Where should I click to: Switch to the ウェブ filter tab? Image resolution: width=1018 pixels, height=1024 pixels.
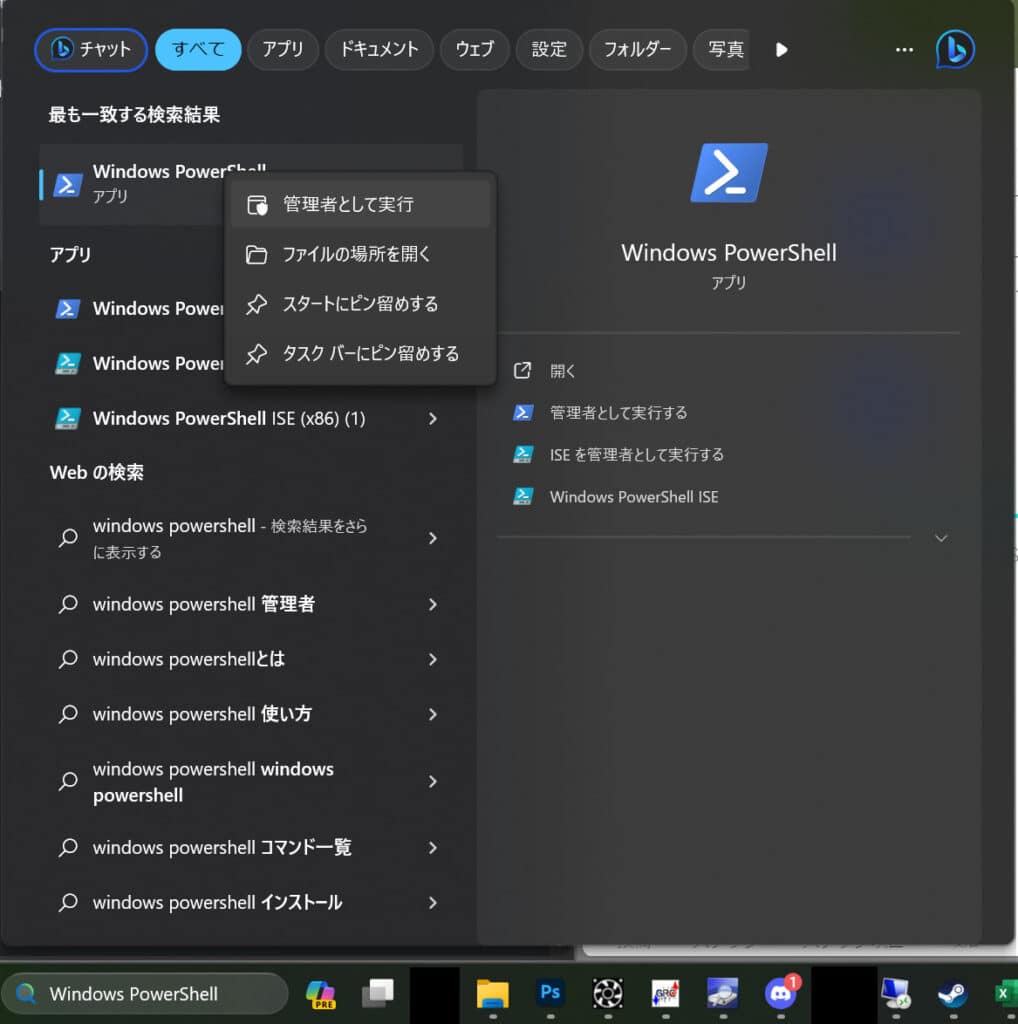coord(475,49)
